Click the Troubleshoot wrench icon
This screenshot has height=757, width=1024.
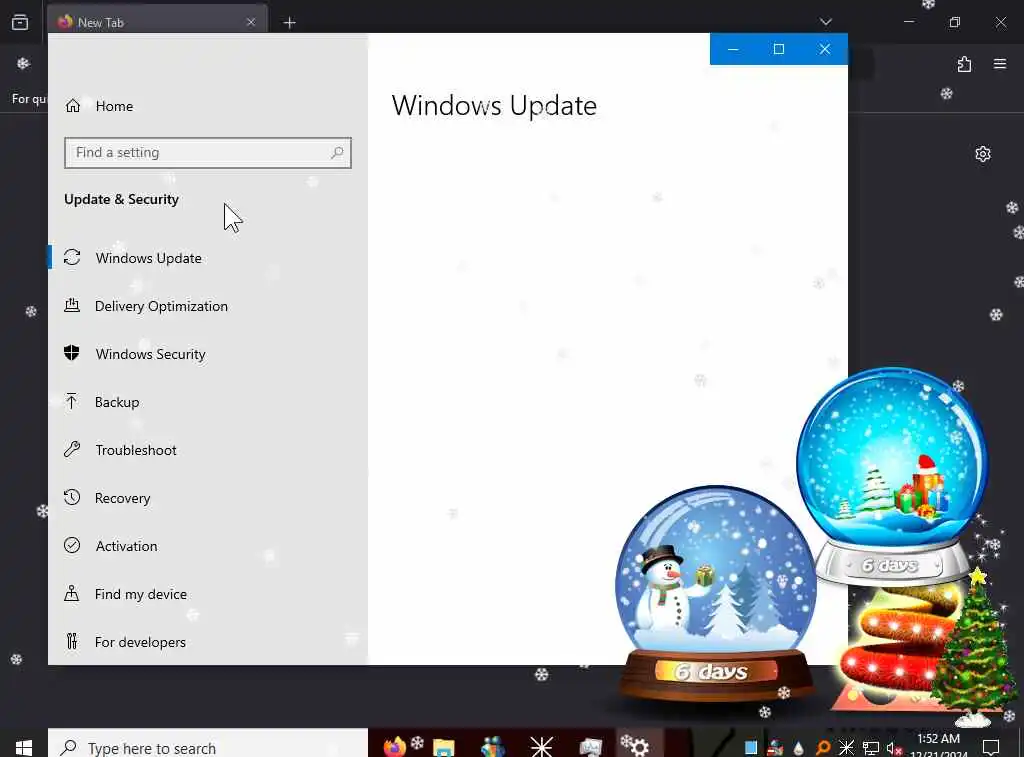(x=72, y=449)
